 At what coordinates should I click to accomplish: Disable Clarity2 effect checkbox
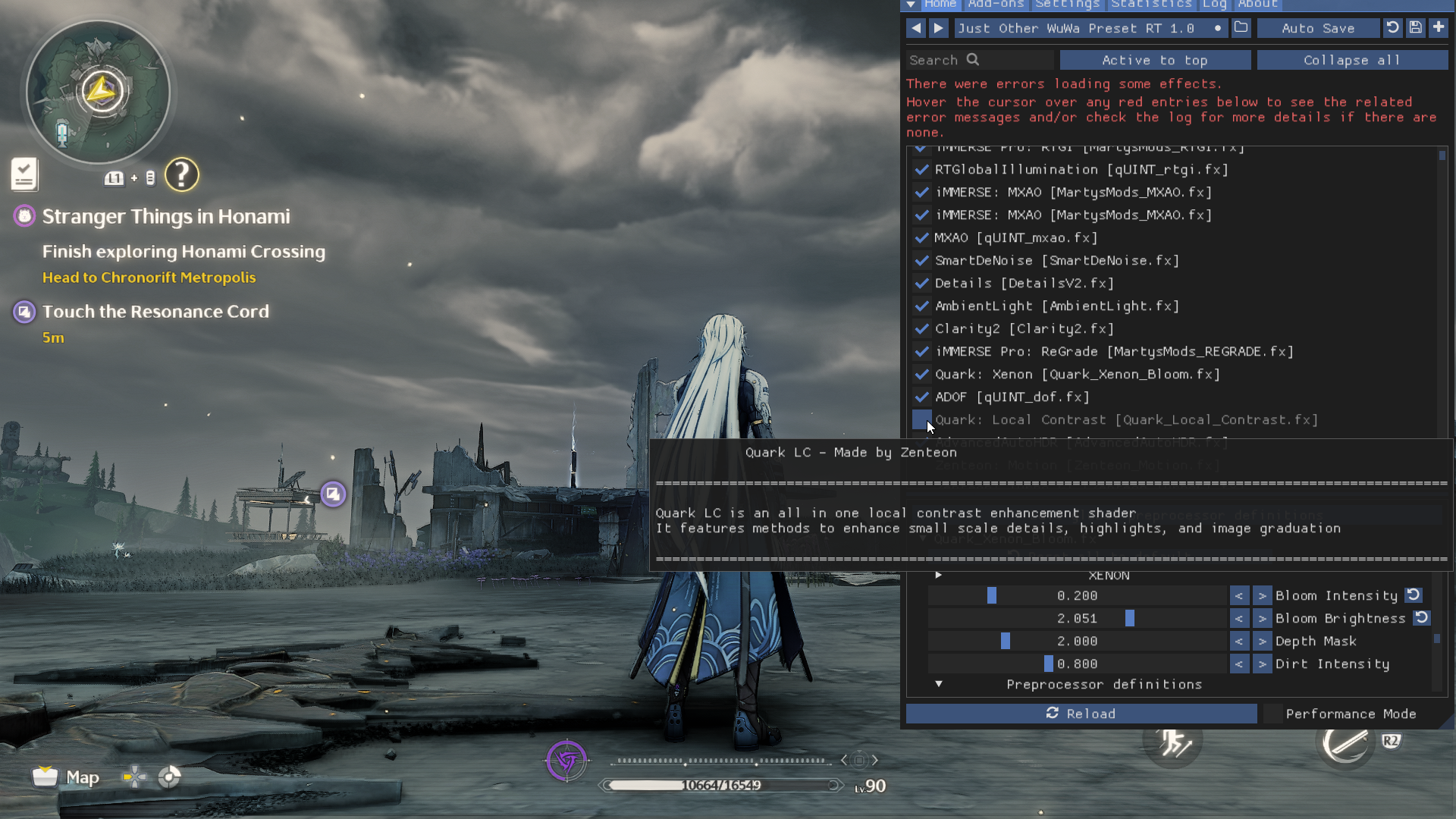pos(921,328)
